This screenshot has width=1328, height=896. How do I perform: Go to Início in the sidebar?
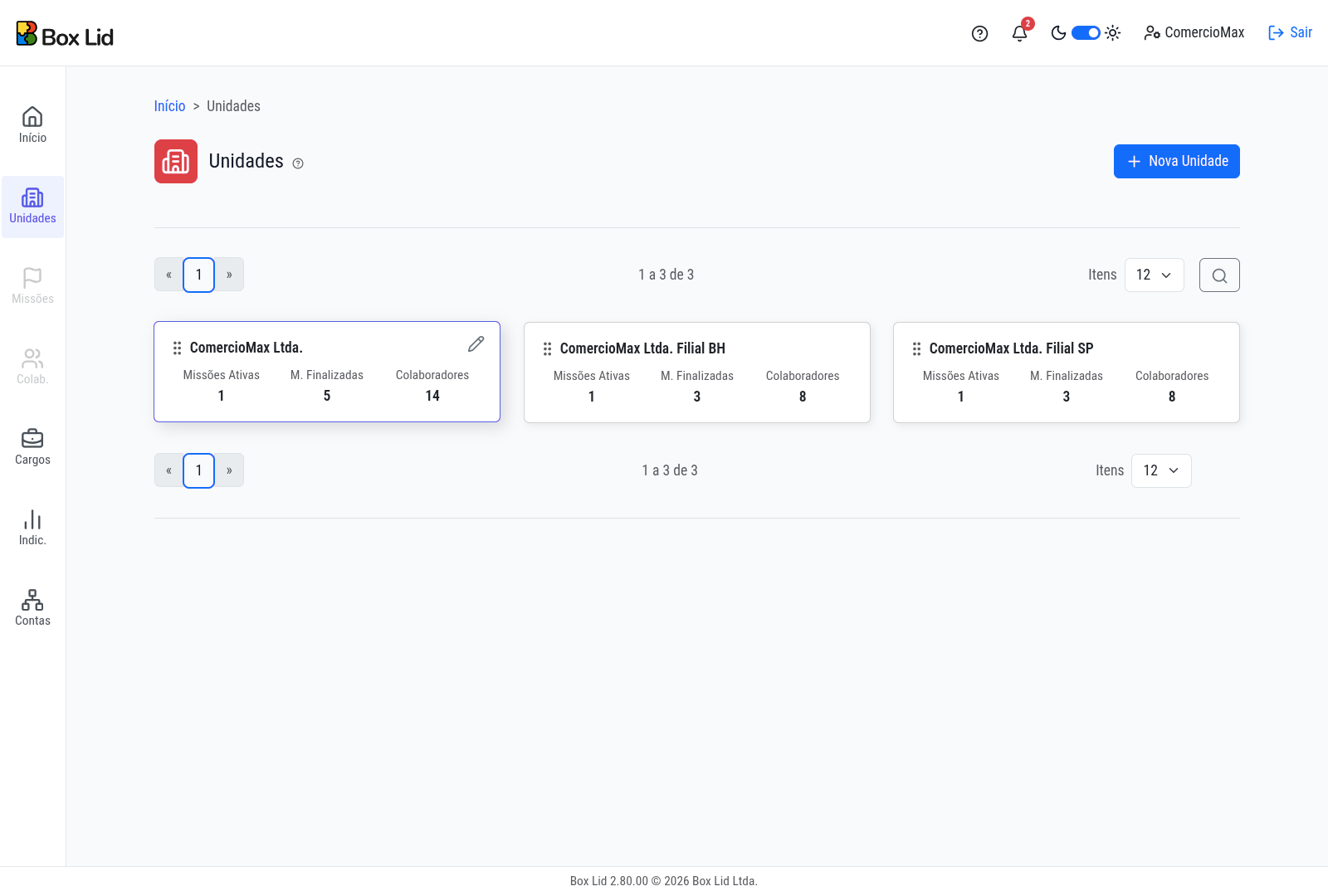pos(32,125)
